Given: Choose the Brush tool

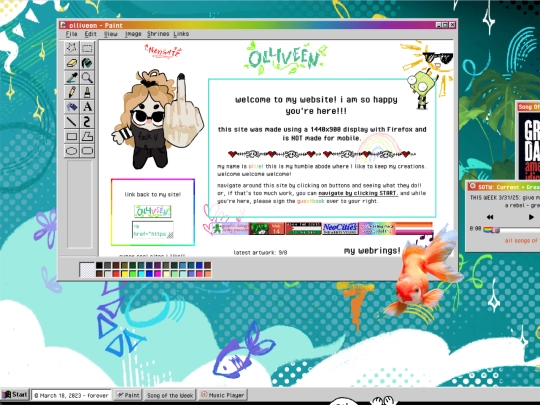Looking at the screenshot, I should pyautogui.click(x=87, y=92).
